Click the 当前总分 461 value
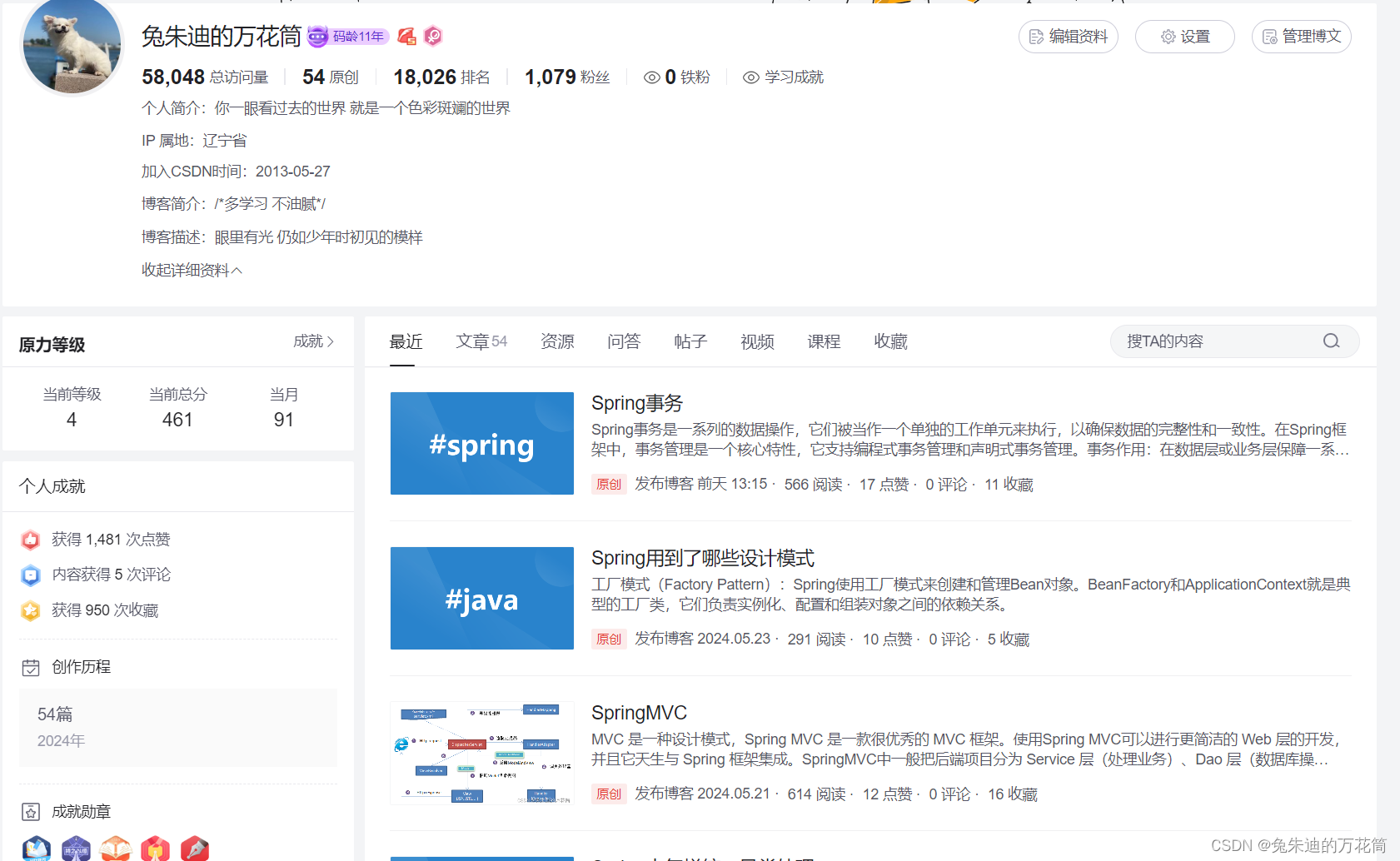The width and height of the screenshot is (1400, 861). (177, 420)
